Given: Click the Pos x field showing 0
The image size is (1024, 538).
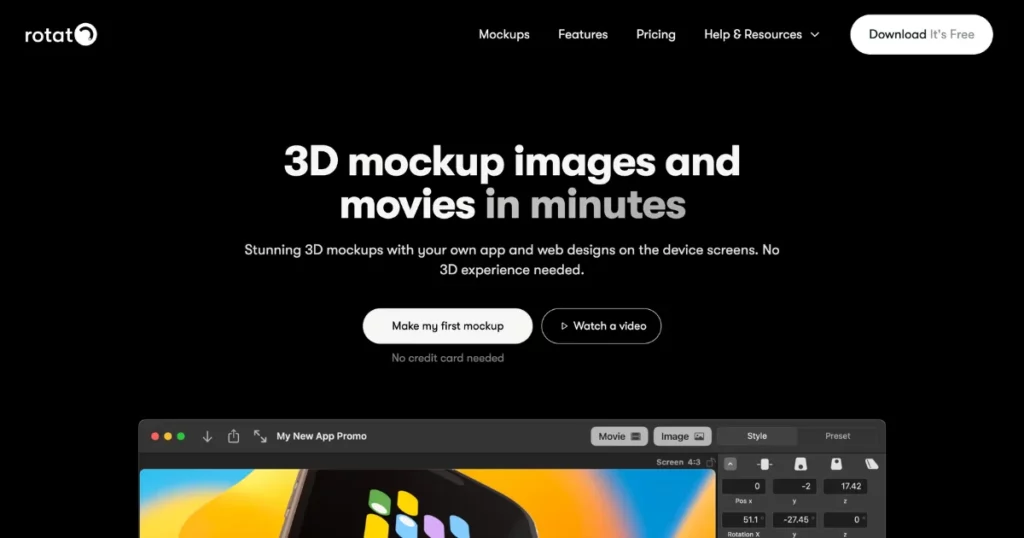Looking at the screenshot, I should tap(743, 486).
